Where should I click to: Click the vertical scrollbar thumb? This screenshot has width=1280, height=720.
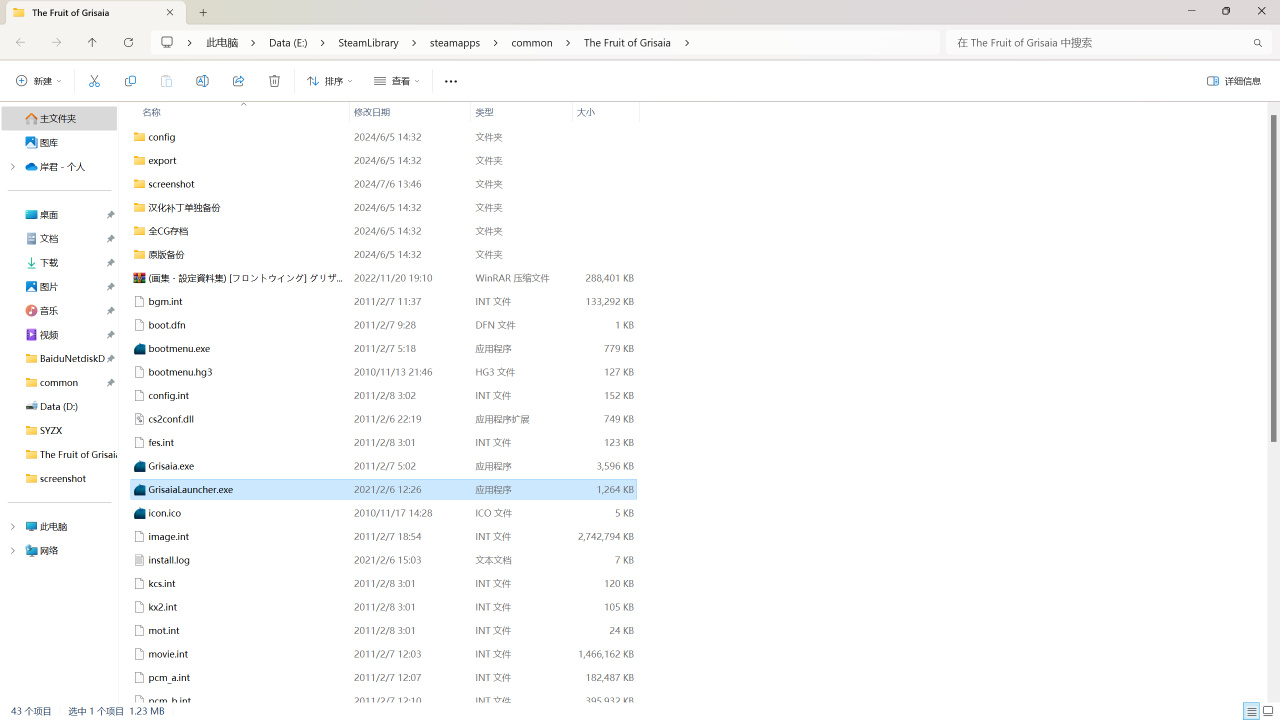(x=1273, y=278)
